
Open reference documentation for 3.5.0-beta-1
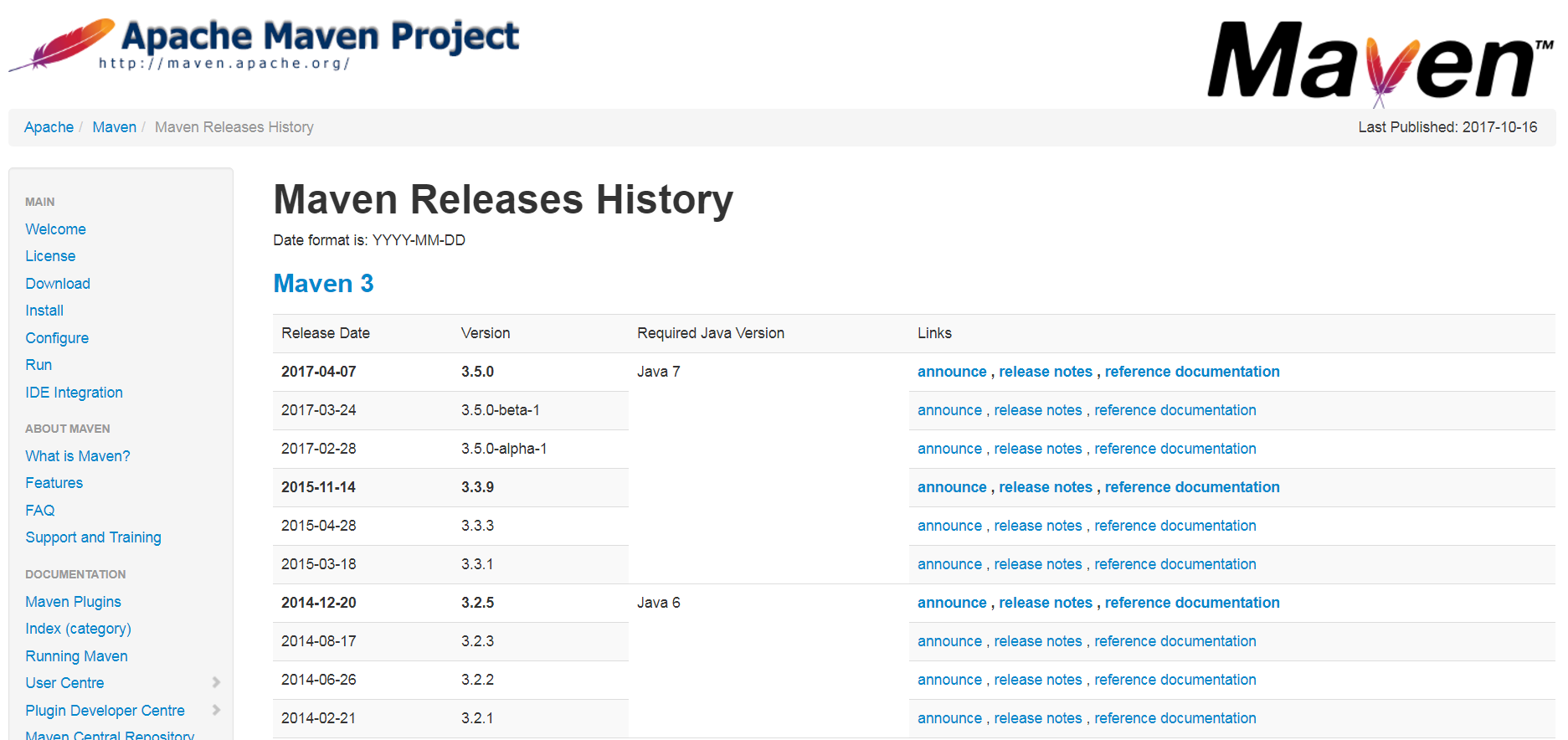click(1175, 410)
